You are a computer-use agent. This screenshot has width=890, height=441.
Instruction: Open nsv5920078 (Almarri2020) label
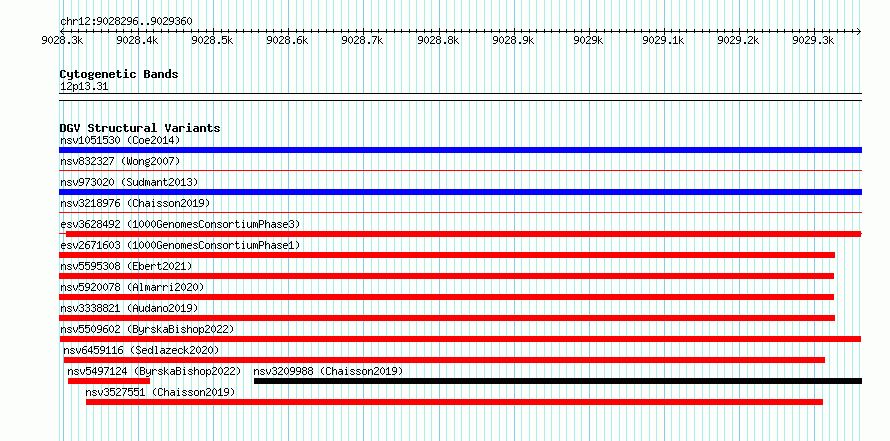click(132, 287)
